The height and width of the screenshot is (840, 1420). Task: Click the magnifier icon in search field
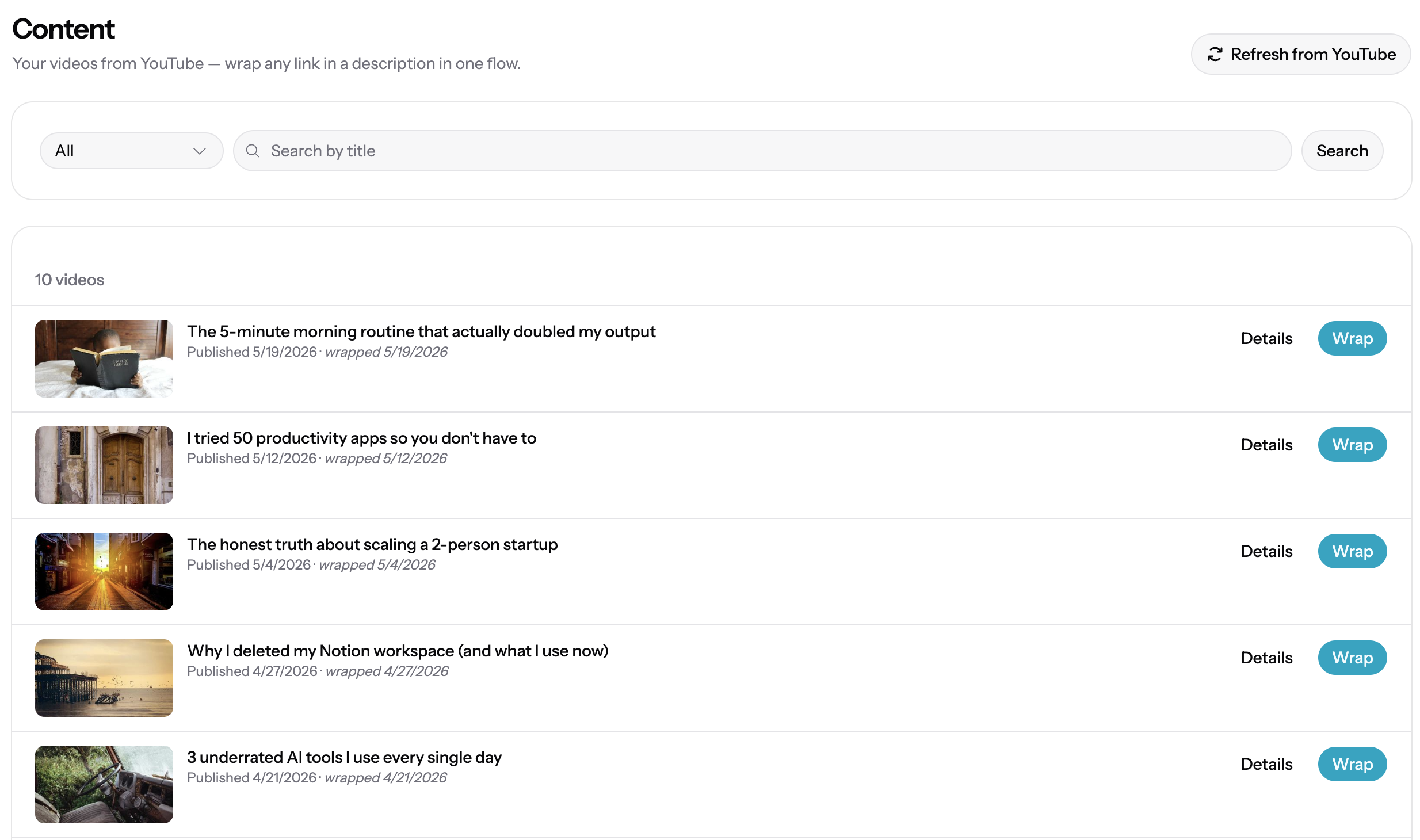tap(253, 151)
